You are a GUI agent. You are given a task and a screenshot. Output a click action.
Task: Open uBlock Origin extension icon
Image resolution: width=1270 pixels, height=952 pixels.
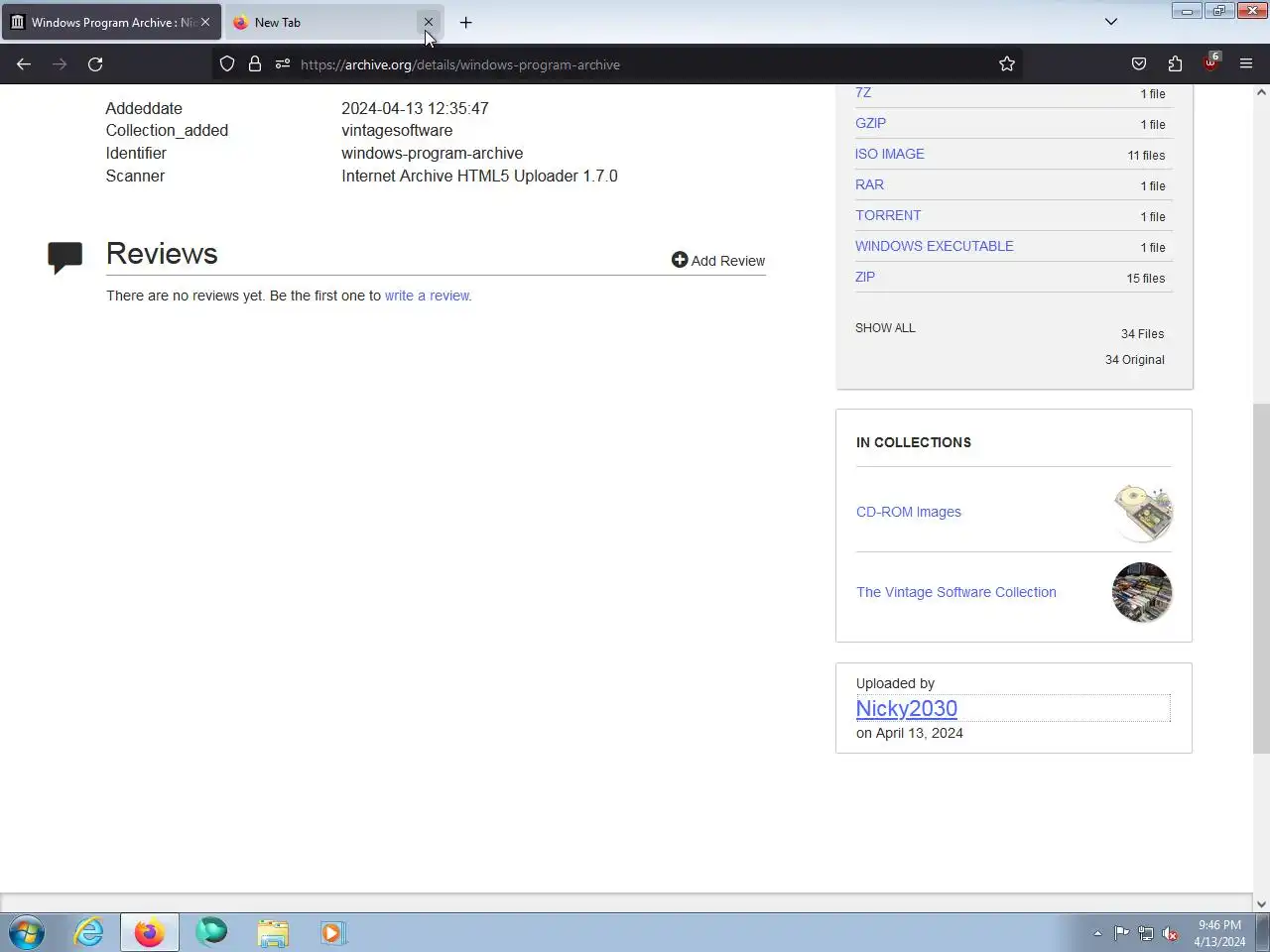coord(1210,63)
